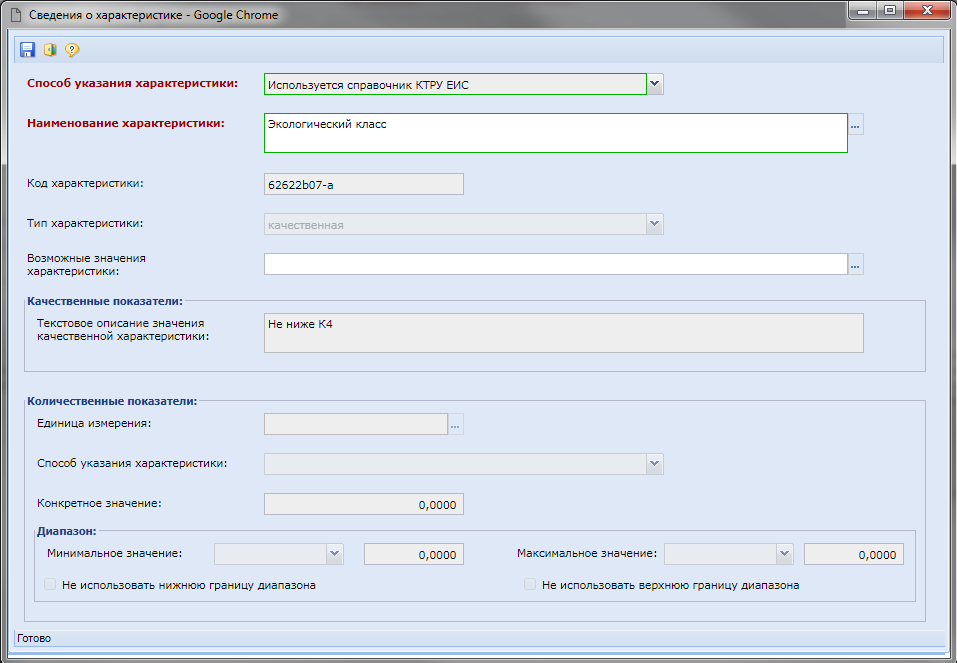957x663 pixels.
Task: Open the Минимальное значение dropdown
Action: tap(334, 553)
